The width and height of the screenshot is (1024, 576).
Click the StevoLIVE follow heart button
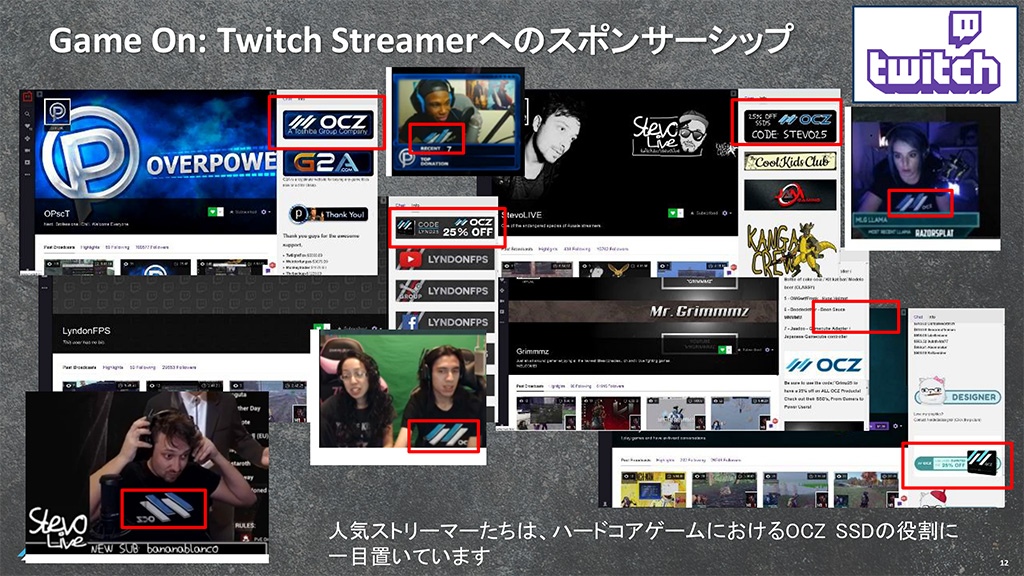point(675,213)
